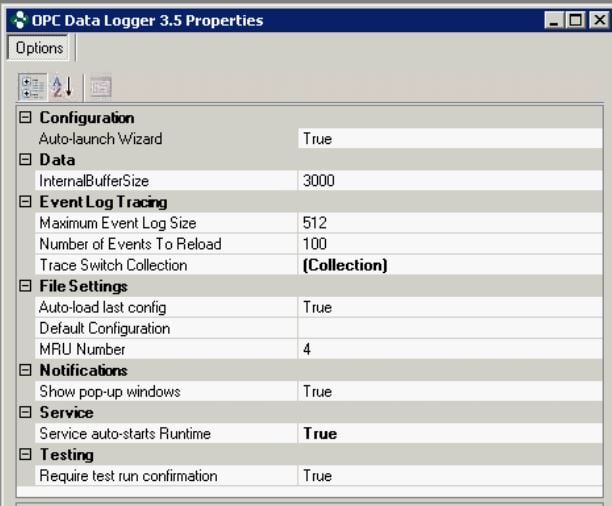This screenshot has width=612, height=506.
Task: Collapse the Notifications category
Action: (x=25, y=370)
